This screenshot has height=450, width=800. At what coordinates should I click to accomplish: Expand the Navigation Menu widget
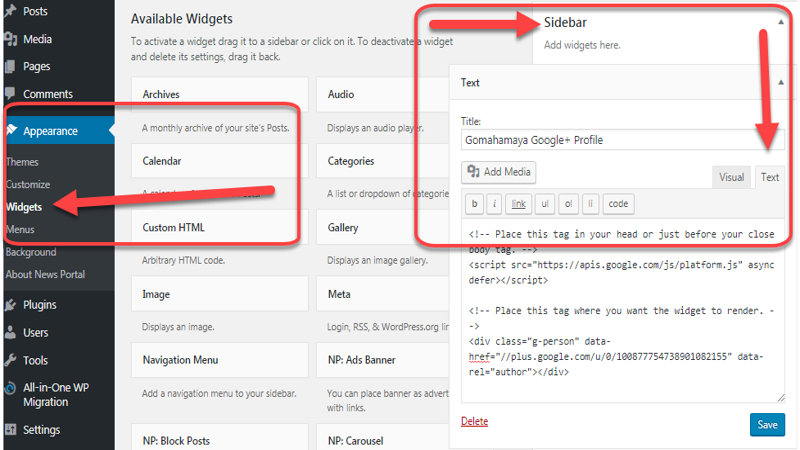[x=220, y=360]
